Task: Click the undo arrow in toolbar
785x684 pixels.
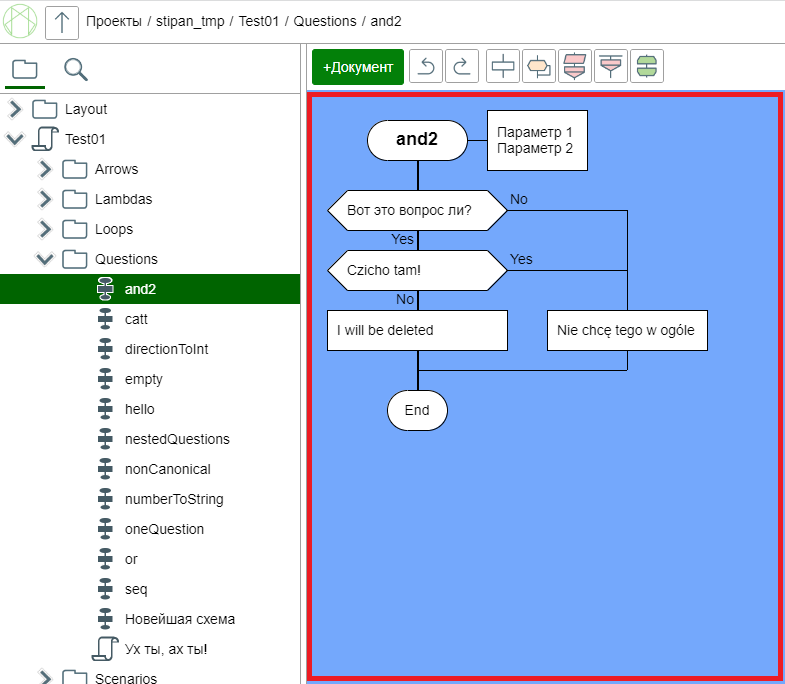Action: point(426,67)
